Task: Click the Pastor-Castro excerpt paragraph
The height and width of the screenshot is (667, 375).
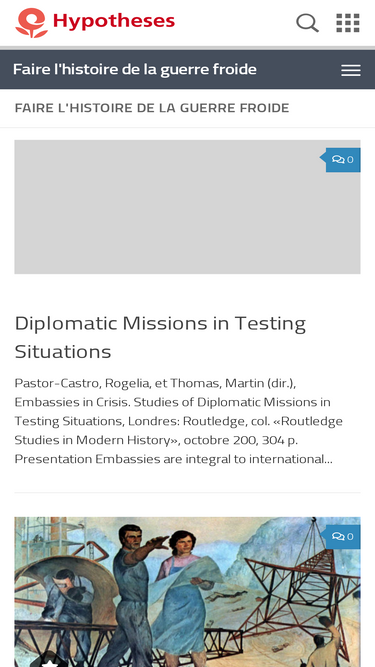Action: point(179,421)
